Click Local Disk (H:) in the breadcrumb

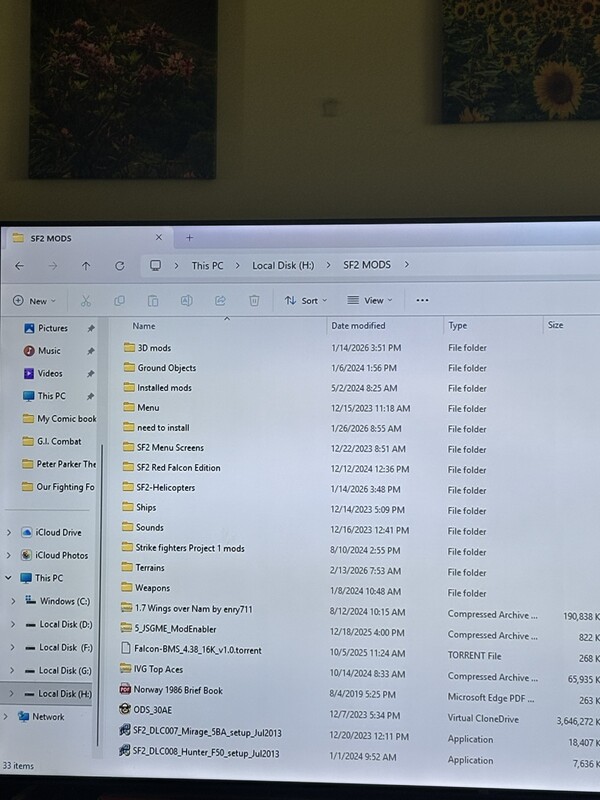pos(283,266)
